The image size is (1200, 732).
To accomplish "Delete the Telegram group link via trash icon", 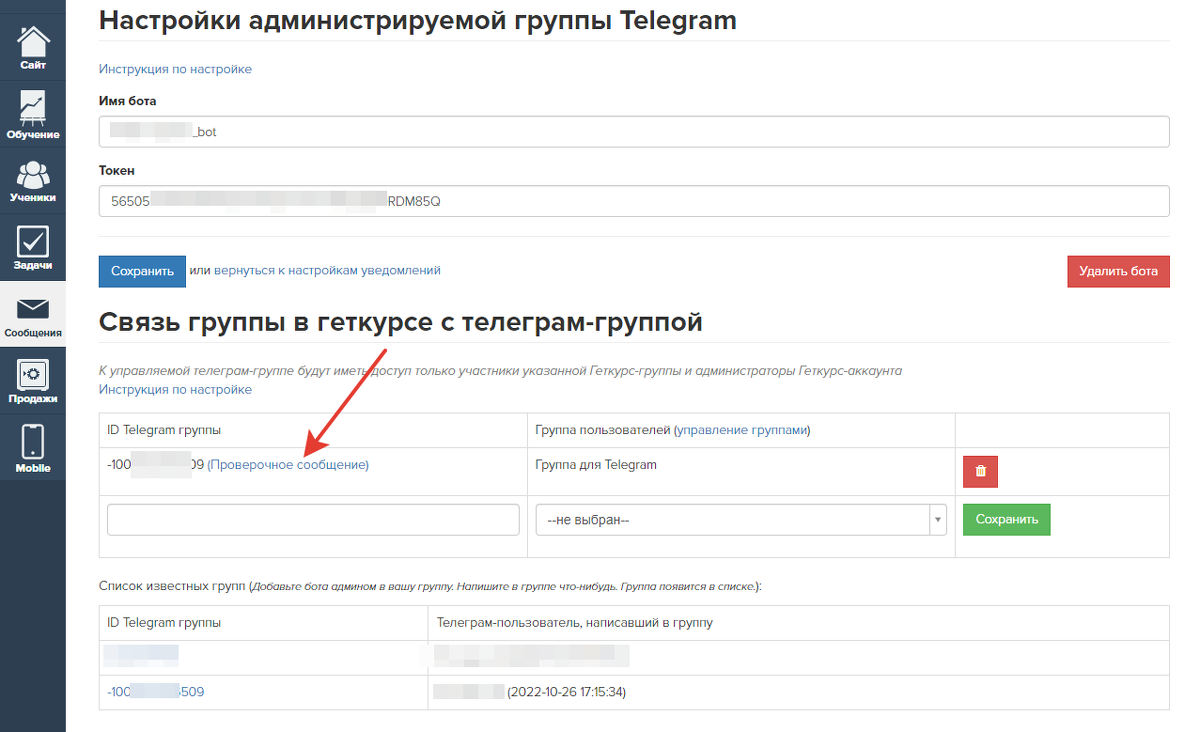I will [980, 471].
